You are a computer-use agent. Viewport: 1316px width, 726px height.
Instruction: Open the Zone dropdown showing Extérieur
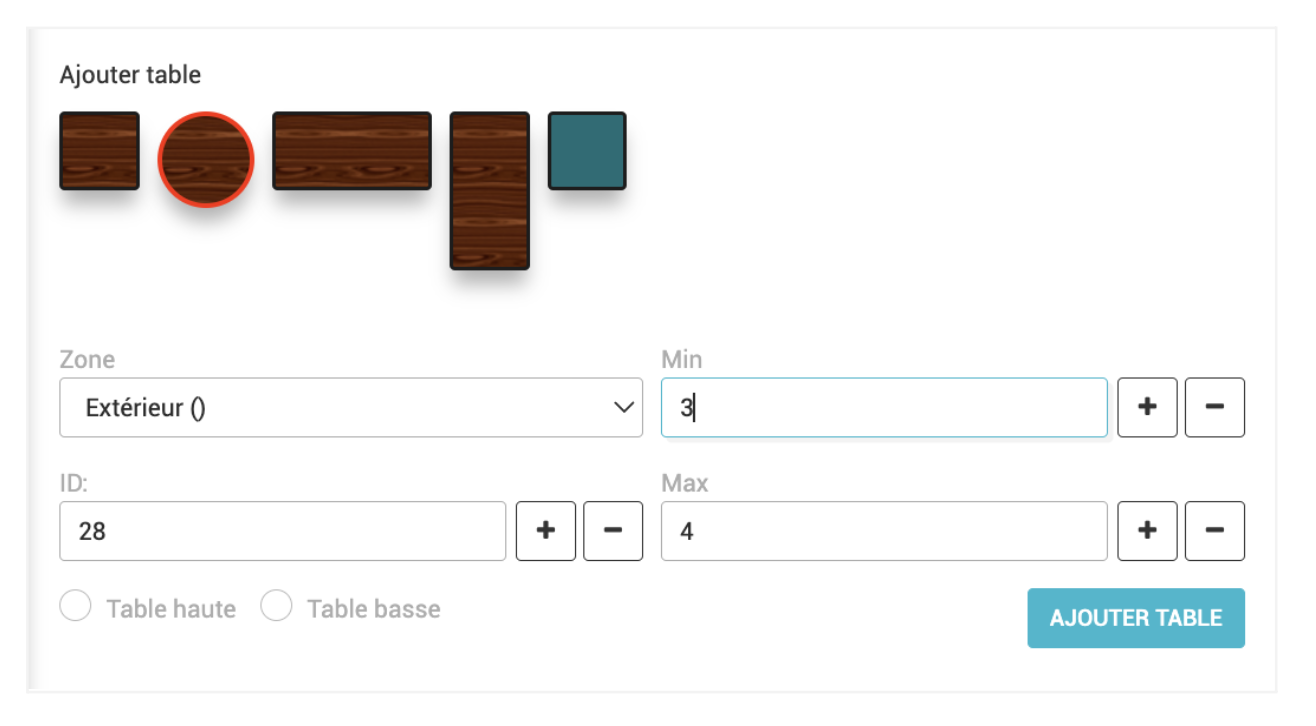[x=340, y=407]
